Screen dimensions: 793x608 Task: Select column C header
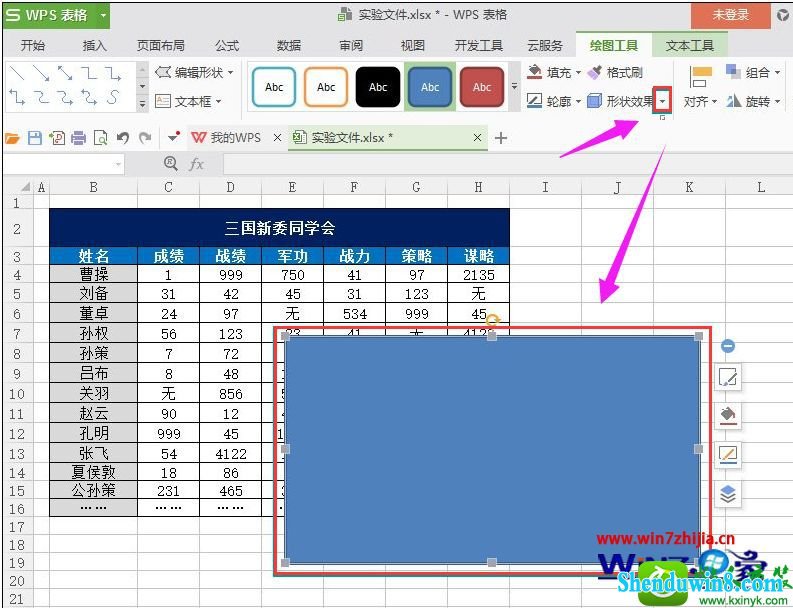point(168,187)
